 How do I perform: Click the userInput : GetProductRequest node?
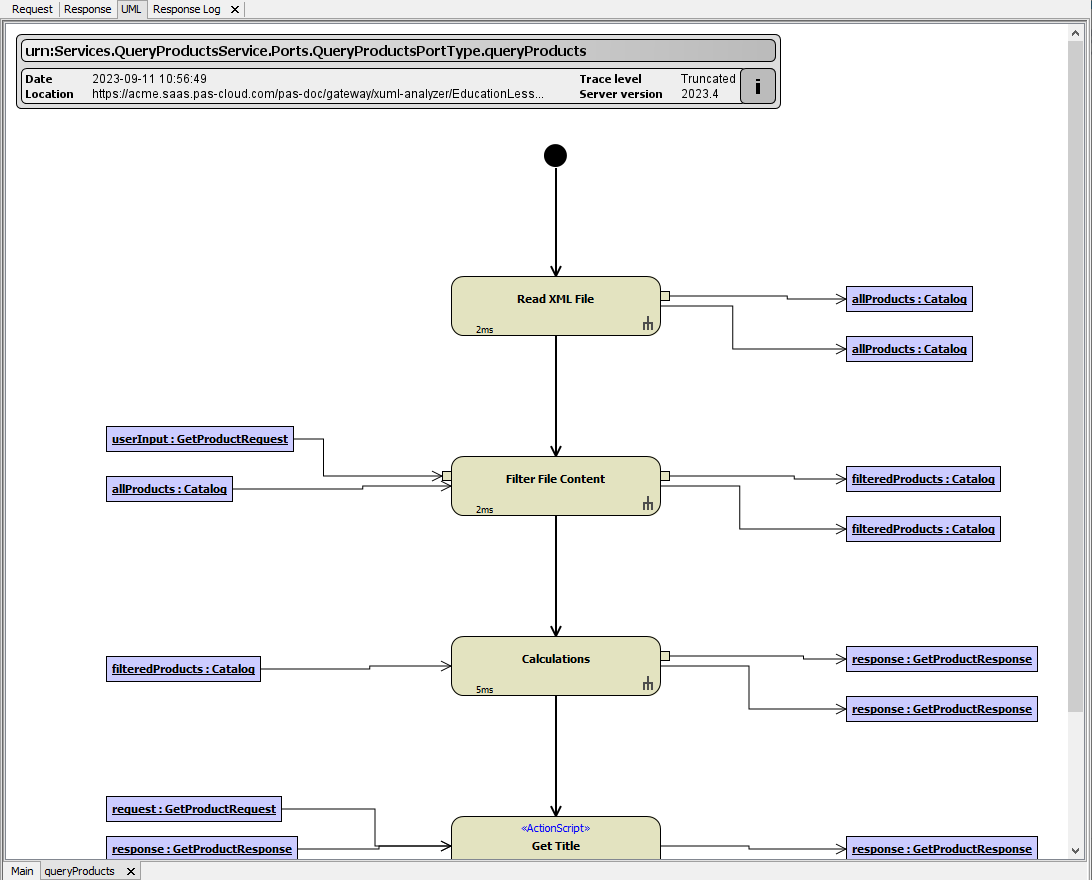199,438
